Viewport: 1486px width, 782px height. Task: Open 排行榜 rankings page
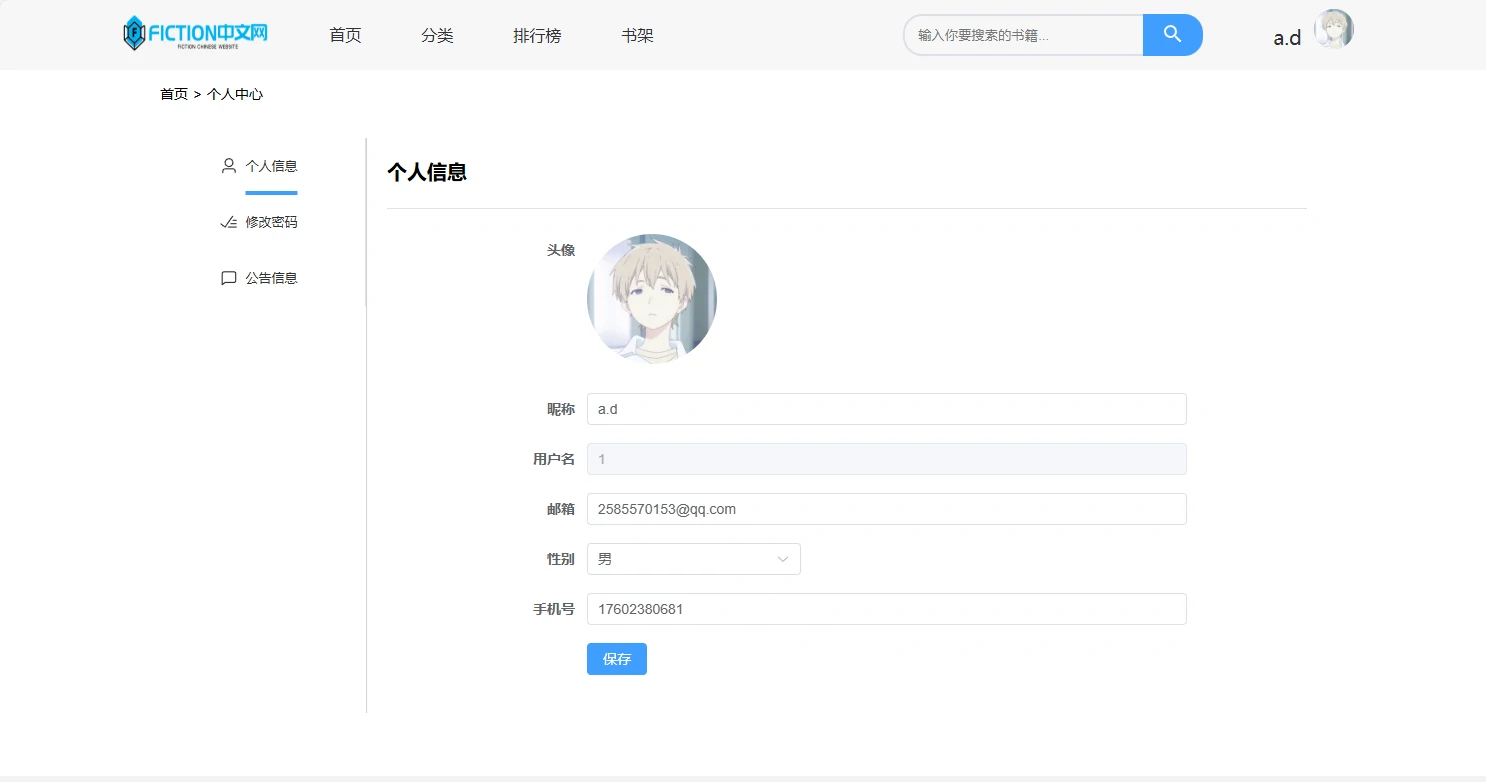pyautogui.click(x=537, y=35)
